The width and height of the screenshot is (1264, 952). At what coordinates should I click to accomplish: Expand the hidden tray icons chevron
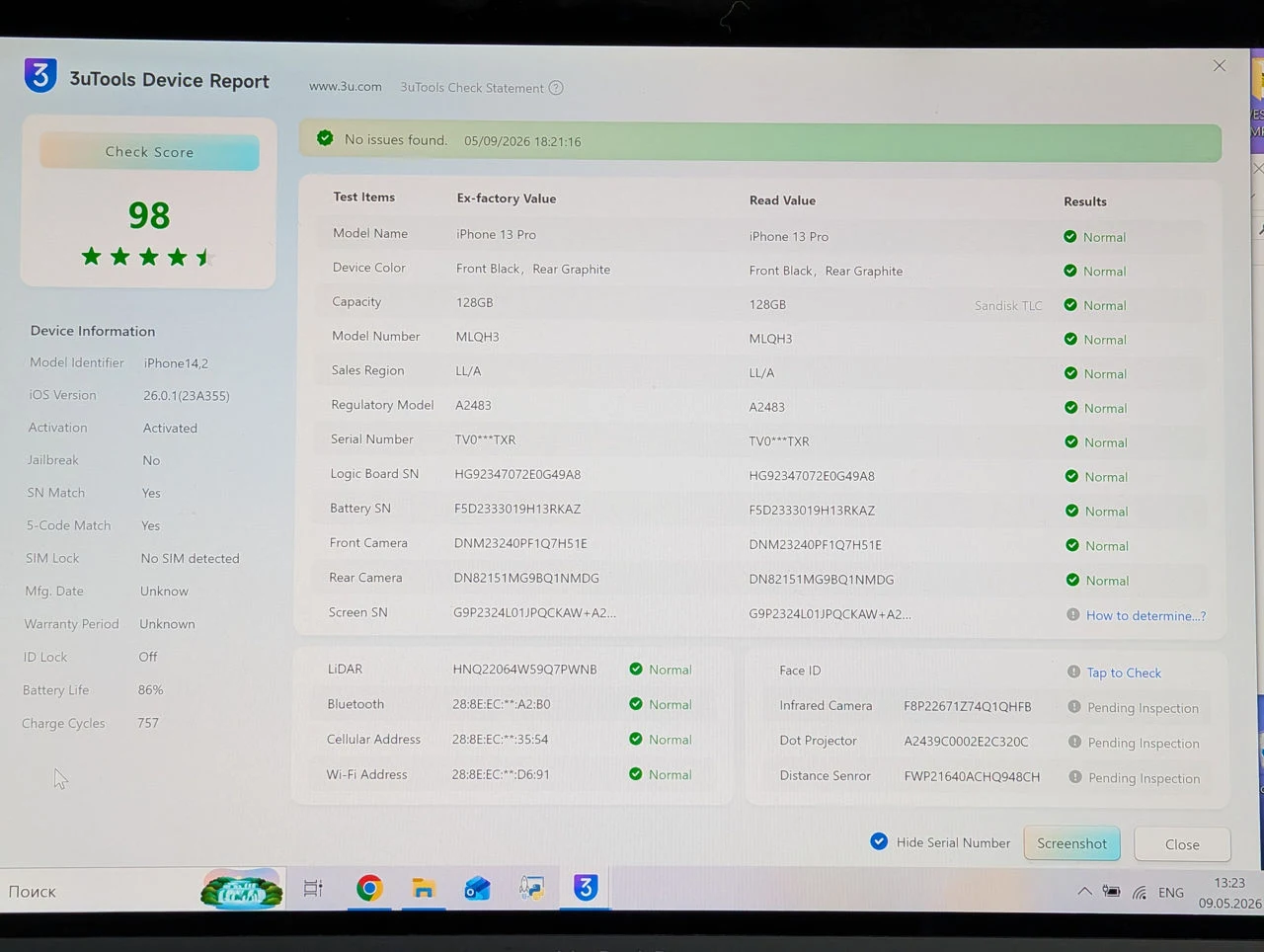coord(1084,892)
